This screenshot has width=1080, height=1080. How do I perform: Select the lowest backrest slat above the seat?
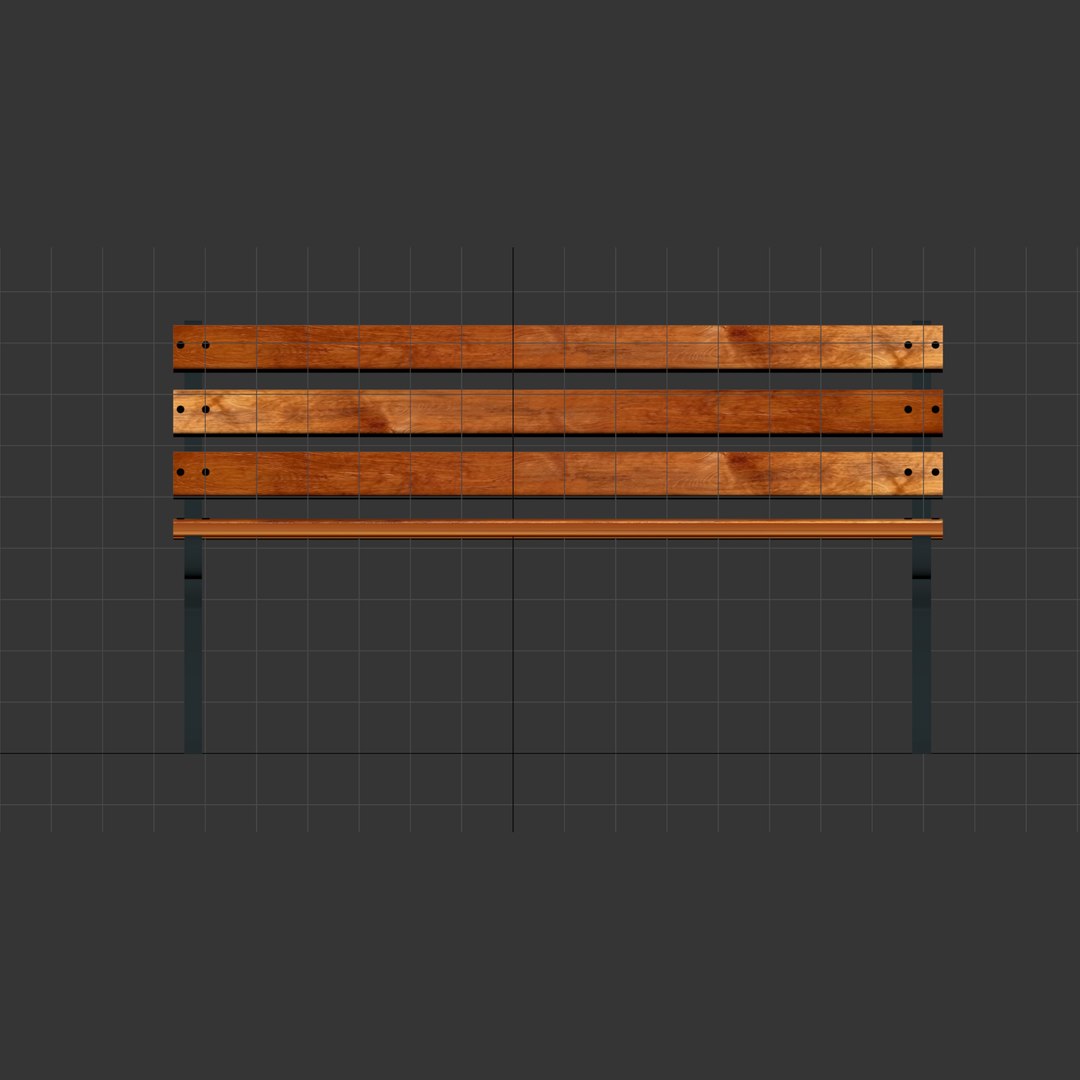[558, 474]
